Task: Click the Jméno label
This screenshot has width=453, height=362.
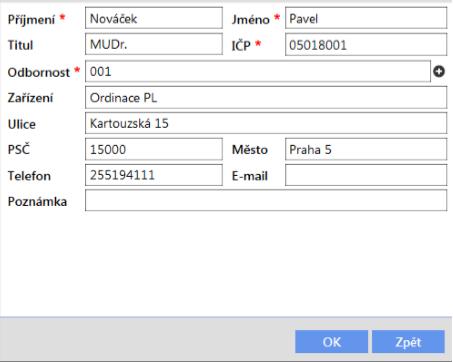Action: (x=251, y=20)
